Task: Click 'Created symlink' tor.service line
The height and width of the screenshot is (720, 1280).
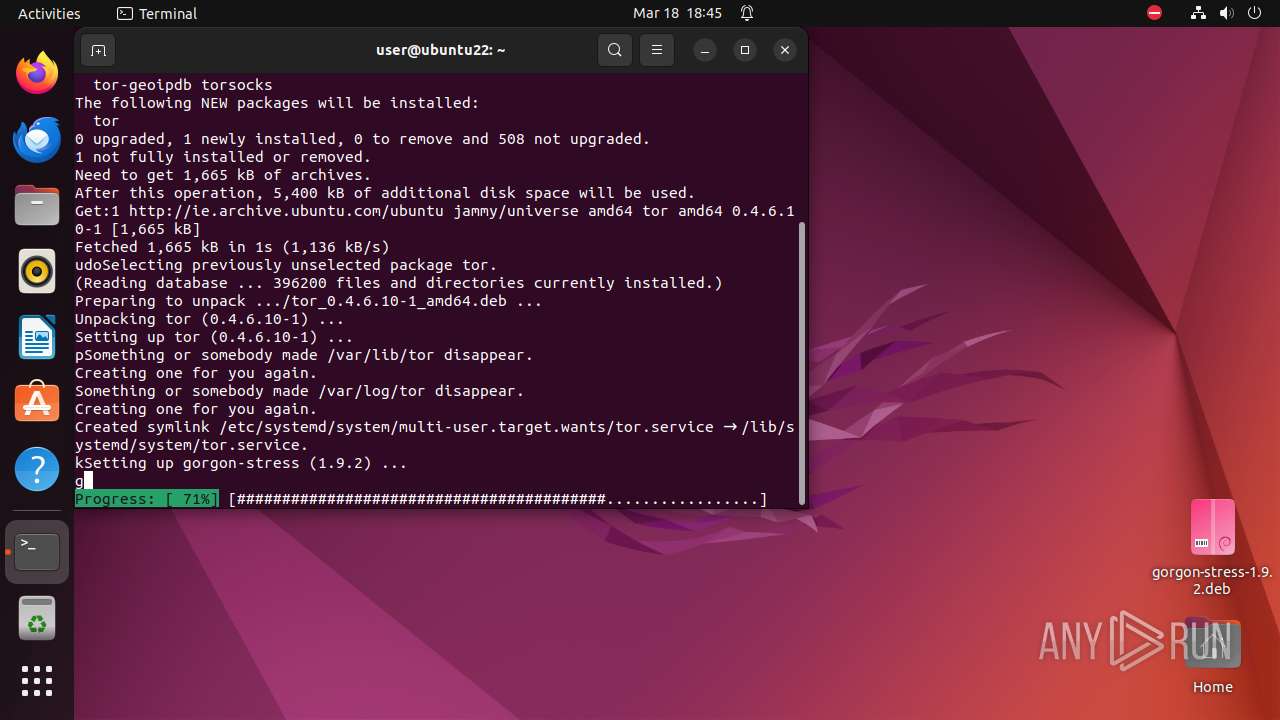Action: pyautogui.click(x=435, y=436)
